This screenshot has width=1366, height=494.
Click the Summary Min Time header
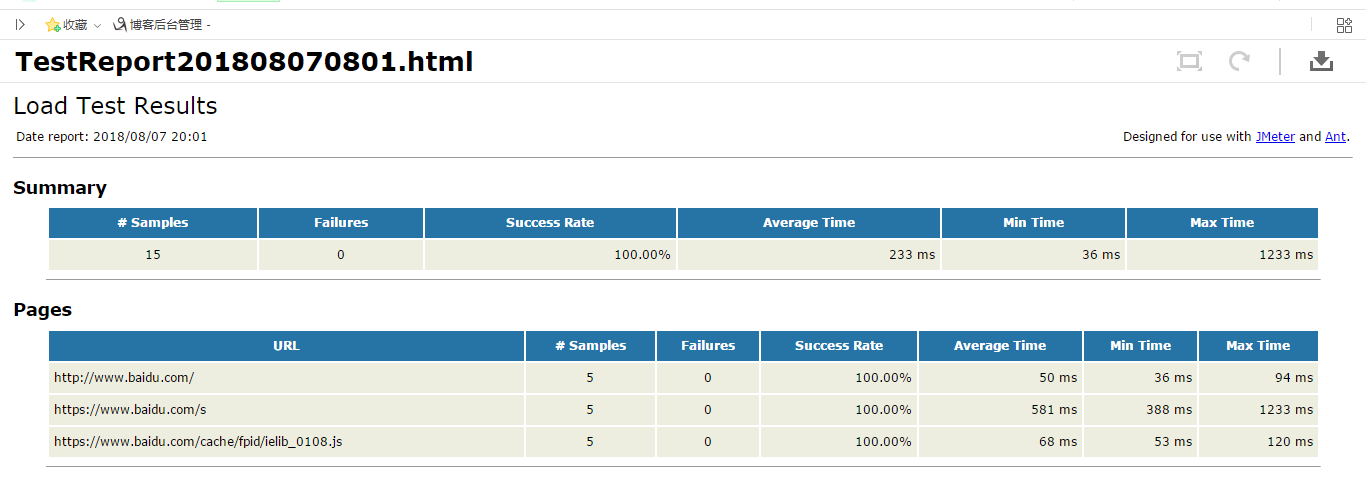point(1034,223)
